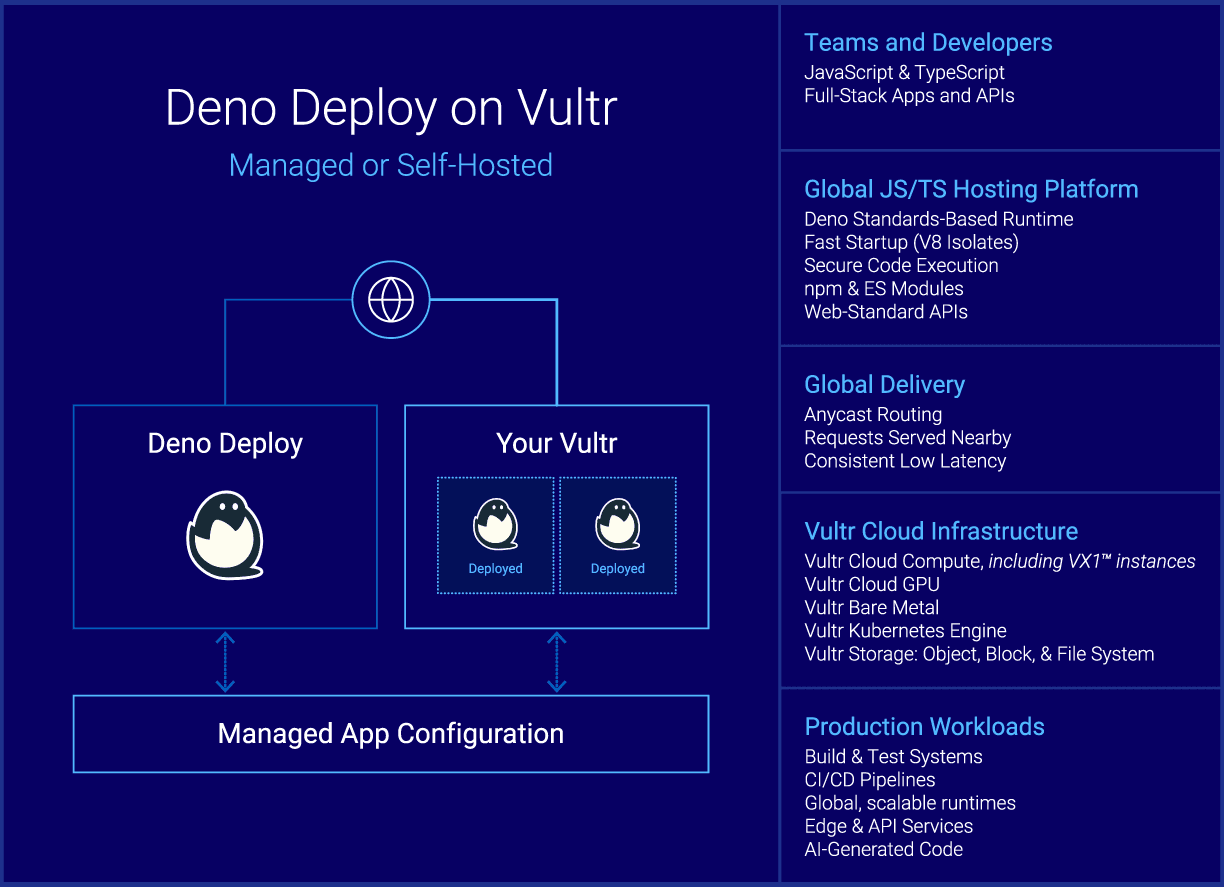
Task: Expand the first Deployed dashed sub-panel
Action: coord(495,535)
